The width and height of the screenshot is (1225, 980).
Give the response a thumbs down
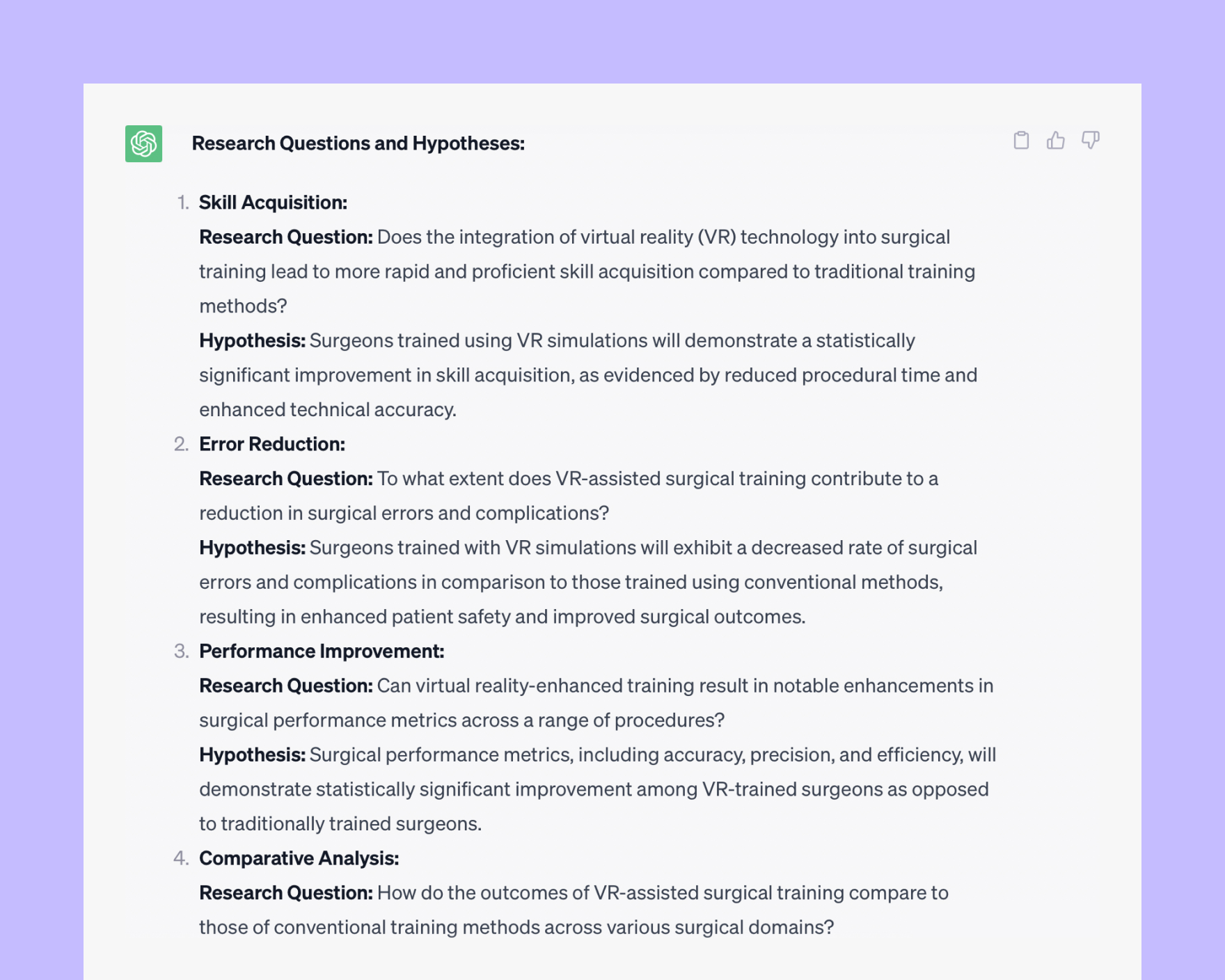pyautogui.click(x=1091, y=141)
